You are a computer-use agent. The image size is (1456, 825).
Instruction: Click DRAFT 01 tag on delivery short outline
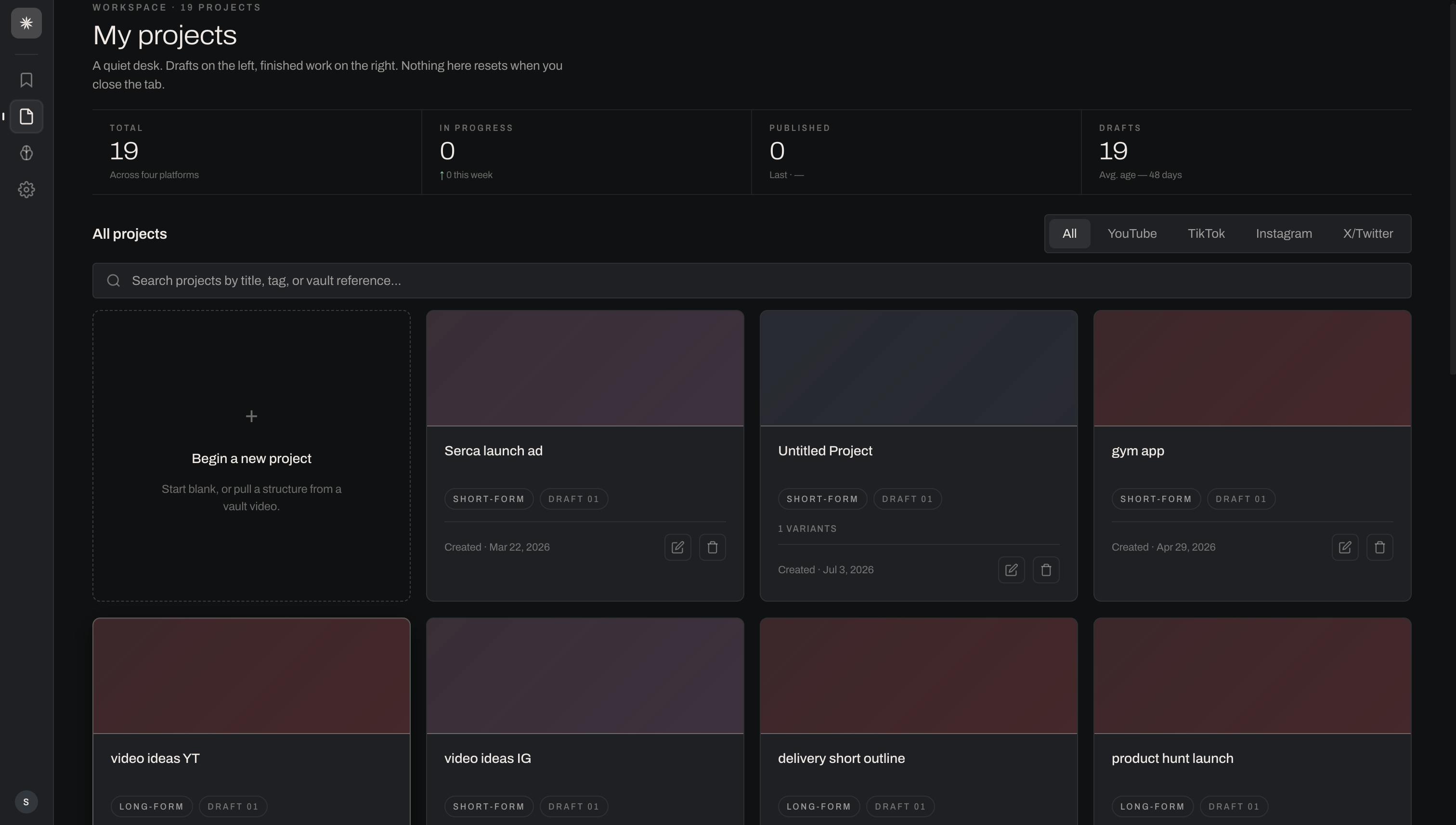coord(900,807)
